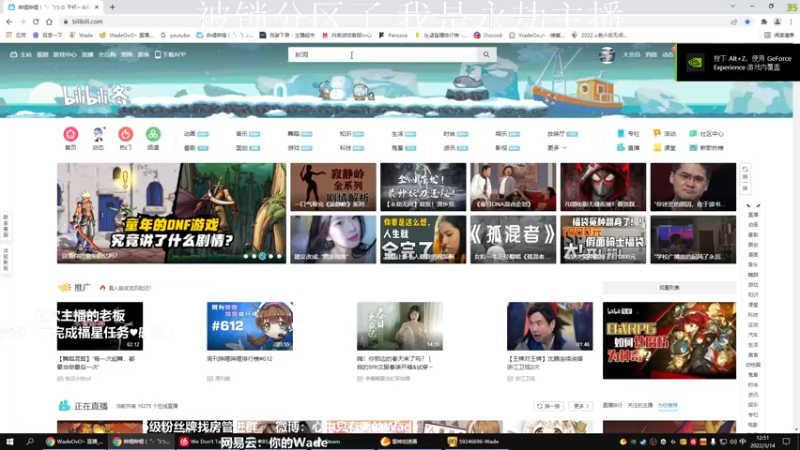This screenshot has width=800, height=450.
Task: Click the search magnifier button
Action: 486,55
